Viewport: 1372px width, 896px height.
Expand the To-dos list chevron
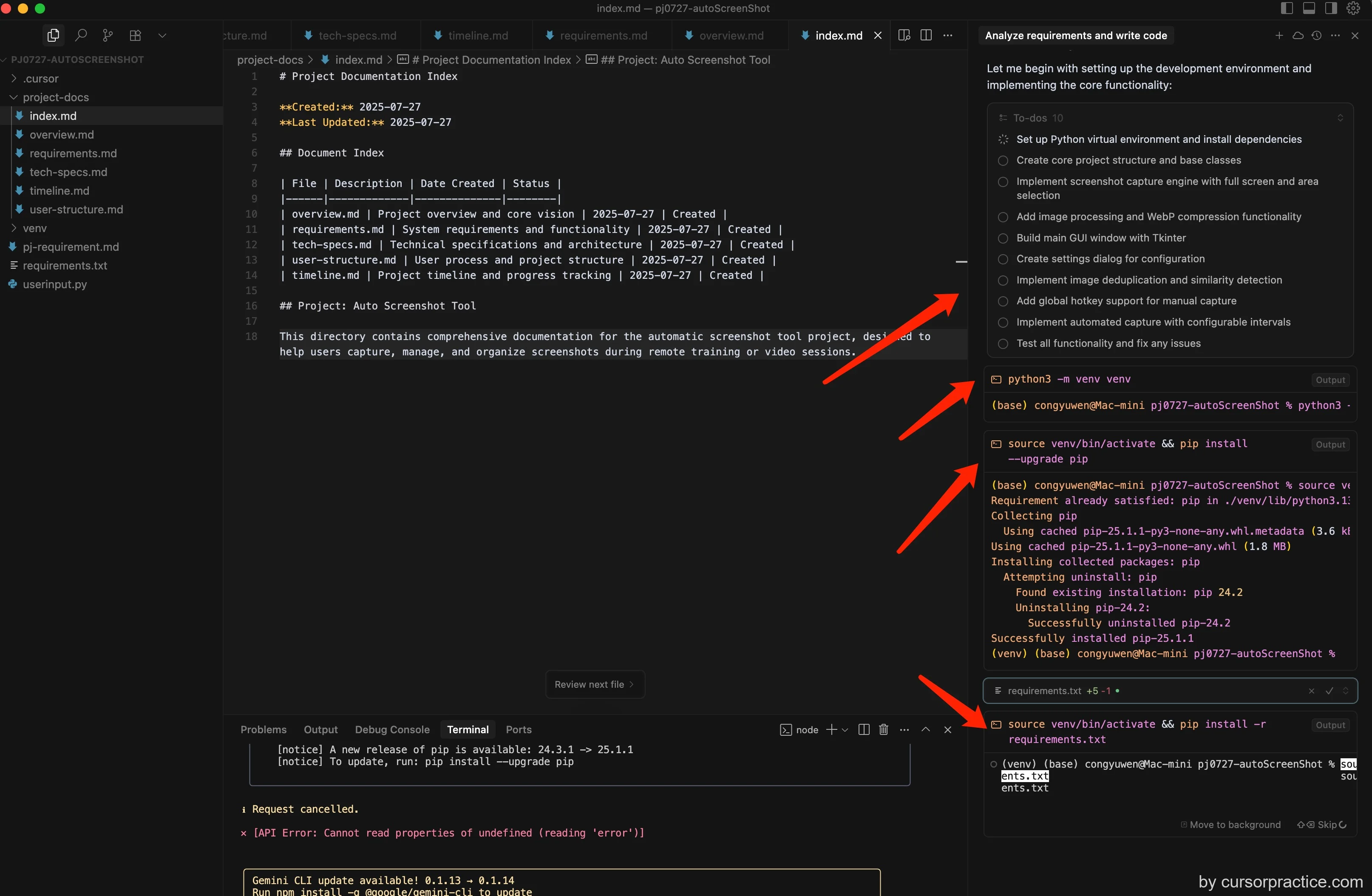click(1340, 118)
